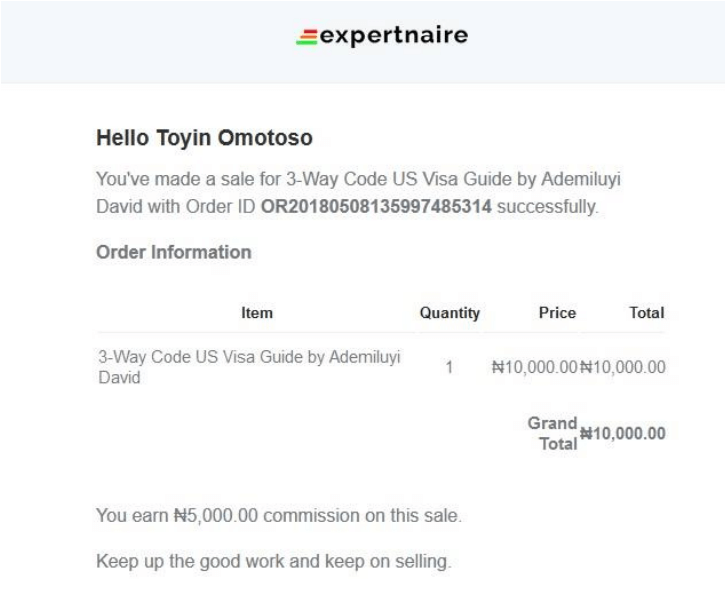The height and width of the screenshot is (595, 725).
Task: Click the quantity value 1 in the table
Action: [x=449, y=367]
